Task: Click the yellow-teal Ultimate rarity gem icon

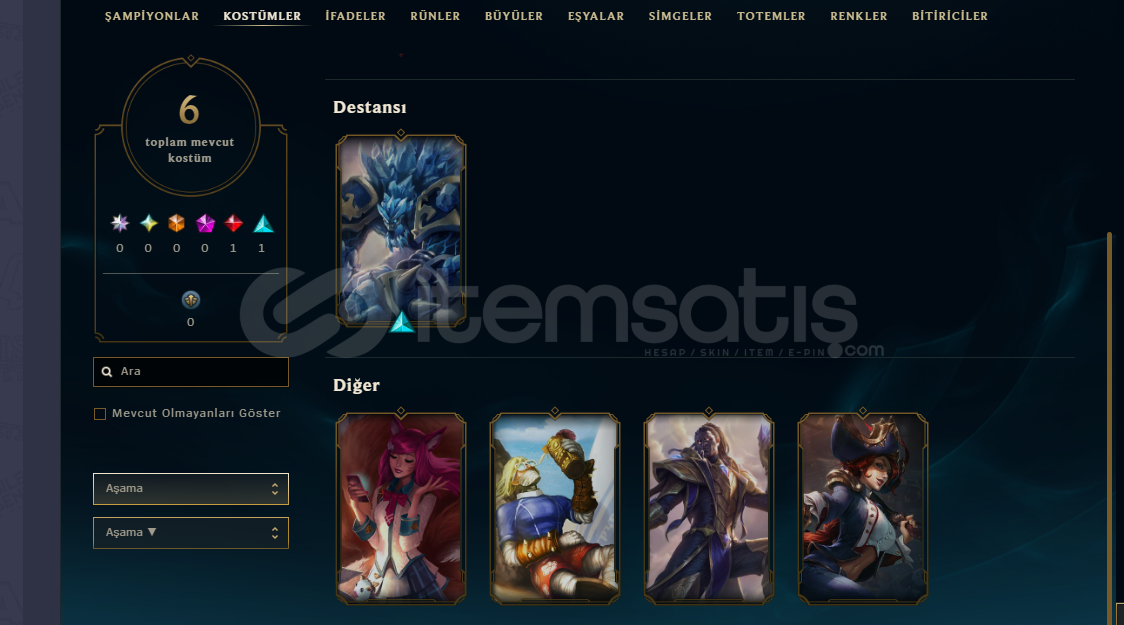Action: [148, 223]
